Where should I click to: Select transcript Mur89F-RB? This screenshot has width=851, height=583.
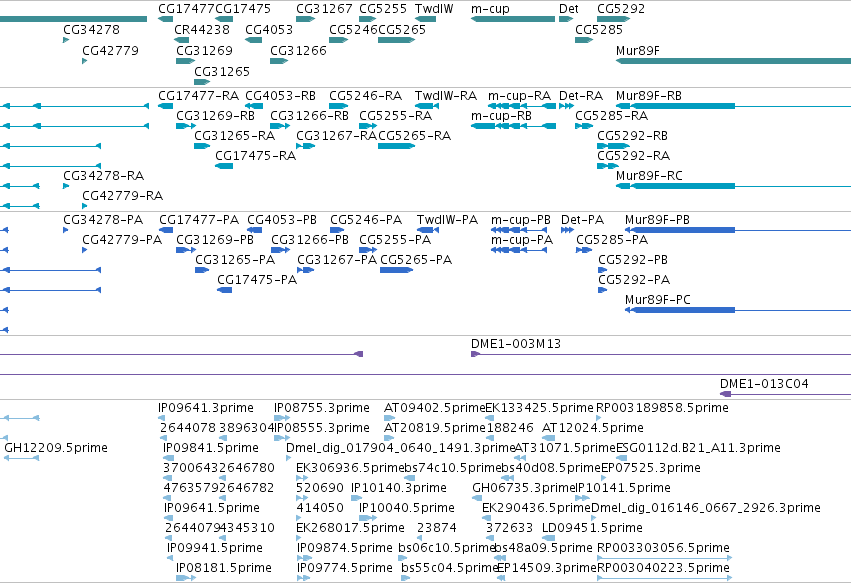(x=649, y=96)
